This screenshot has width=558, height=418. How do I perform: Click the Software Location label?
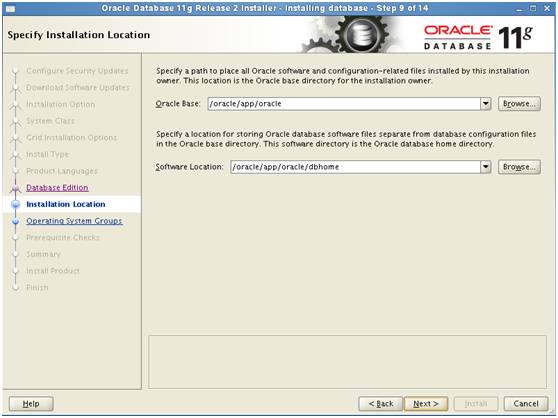[x=189, y=167]
